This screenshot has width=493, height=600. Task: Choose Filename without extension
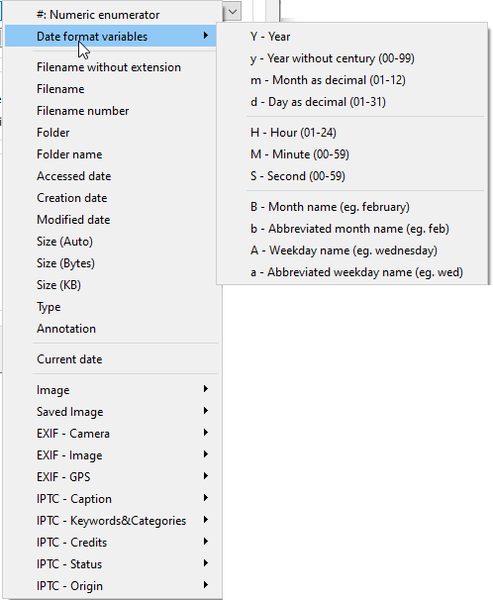(x=113, y=67)
